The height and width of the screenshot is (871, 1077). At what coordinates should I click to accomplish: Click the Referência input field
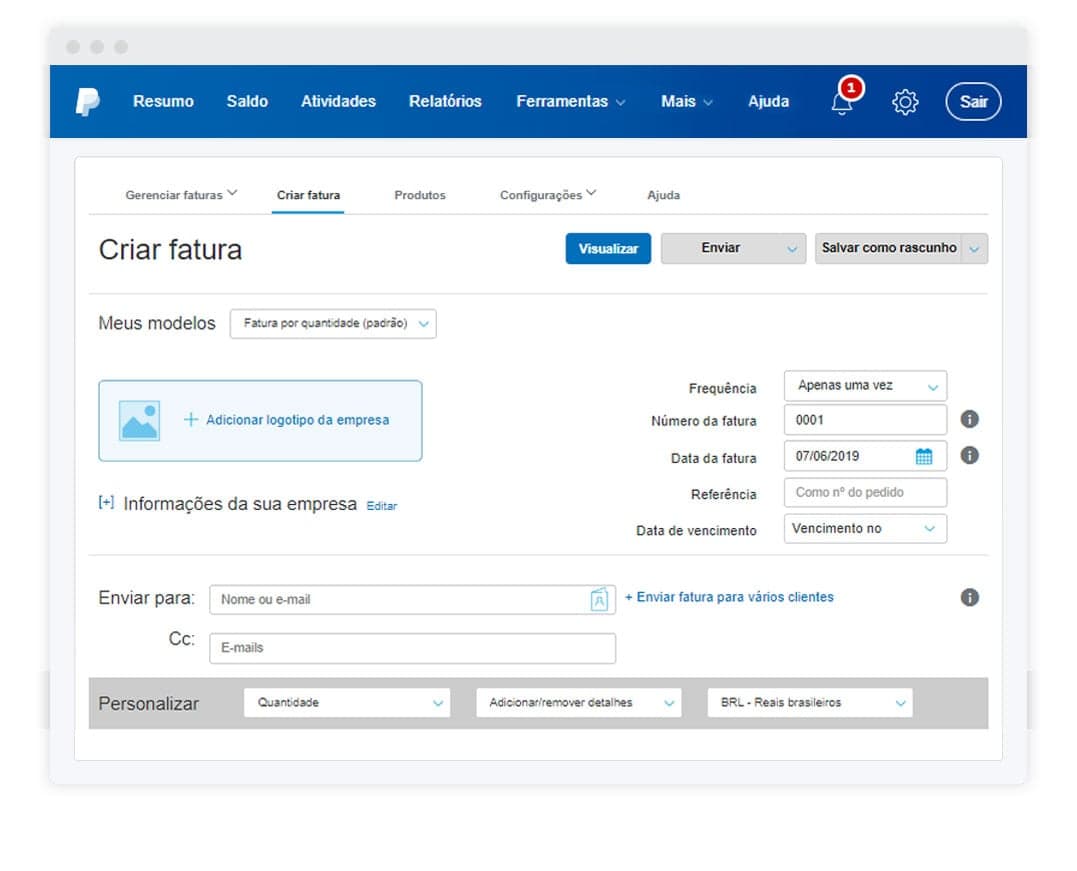click(x=865, y=493)
